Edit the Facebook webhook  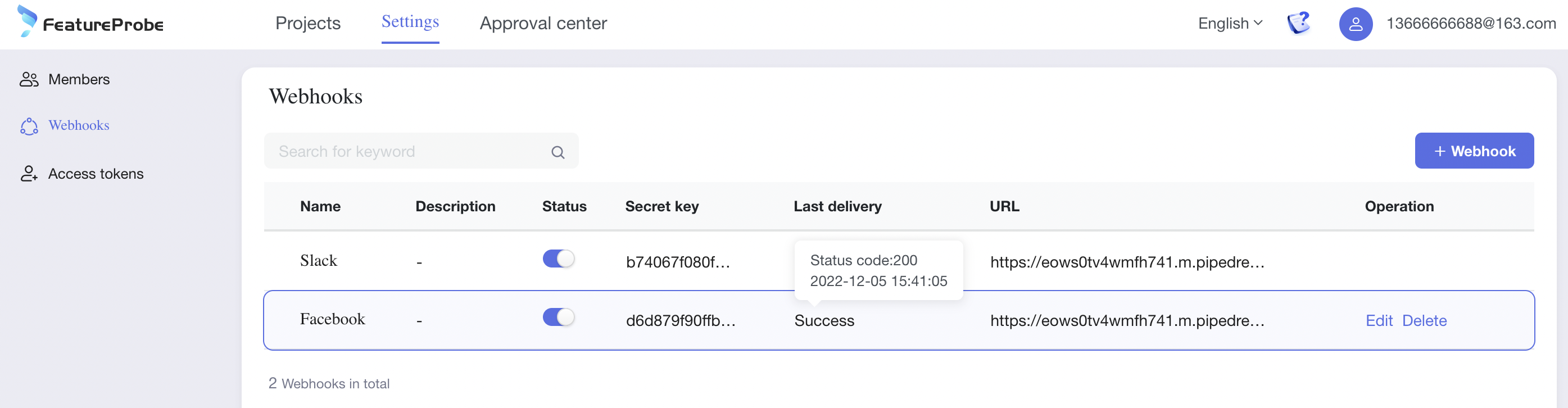(1379, 320)
